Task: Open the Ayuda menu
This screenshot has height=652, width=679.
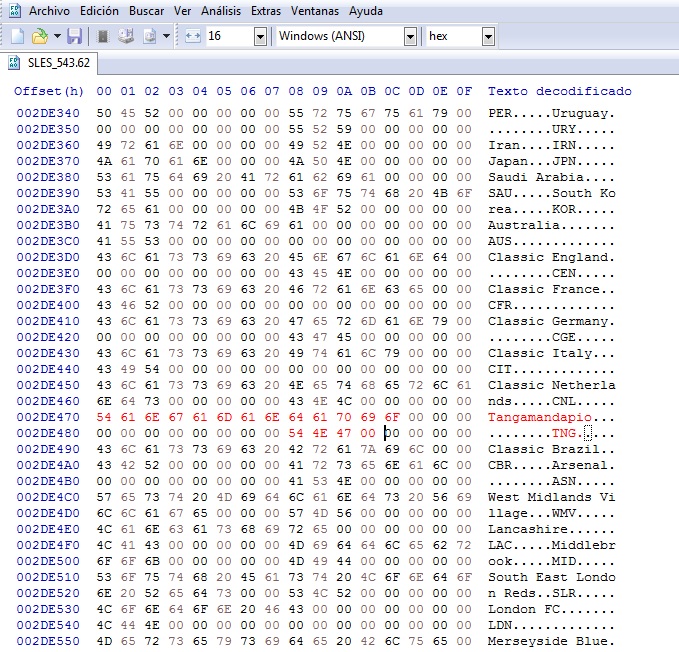Action: pyautogui.click(x=366, y=11)
